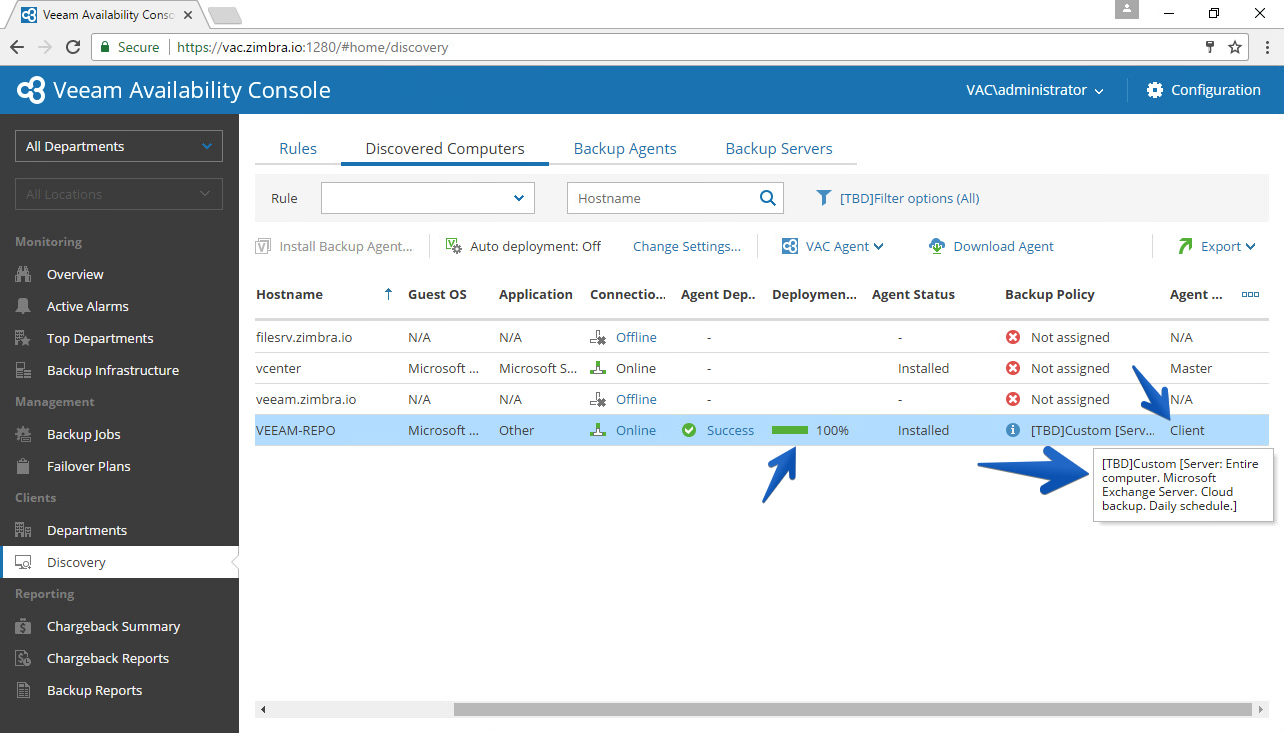Click the VAC Agent toolbar icon

tap(789, 246)
